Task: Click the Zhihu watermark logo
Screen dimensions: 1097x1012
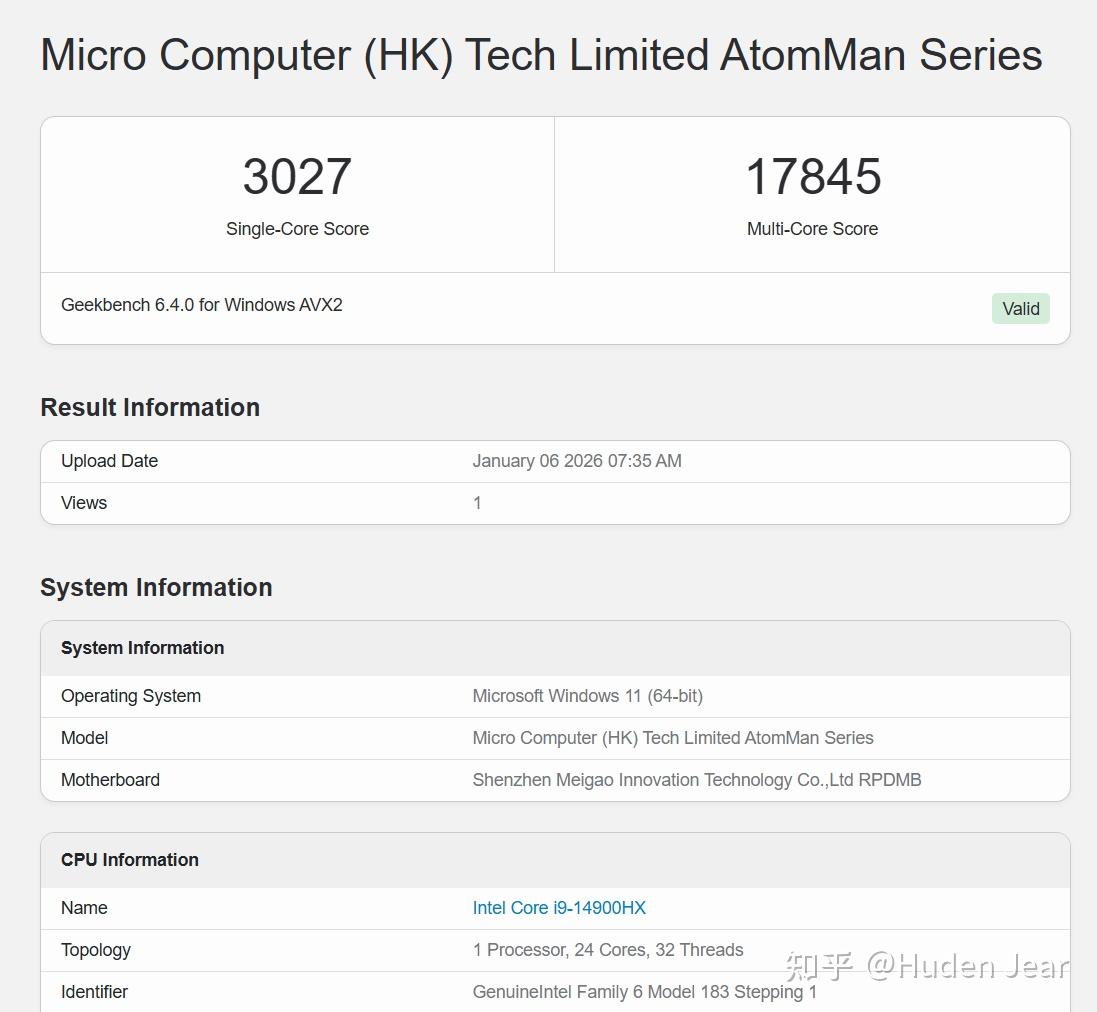Action: [819, 967]
